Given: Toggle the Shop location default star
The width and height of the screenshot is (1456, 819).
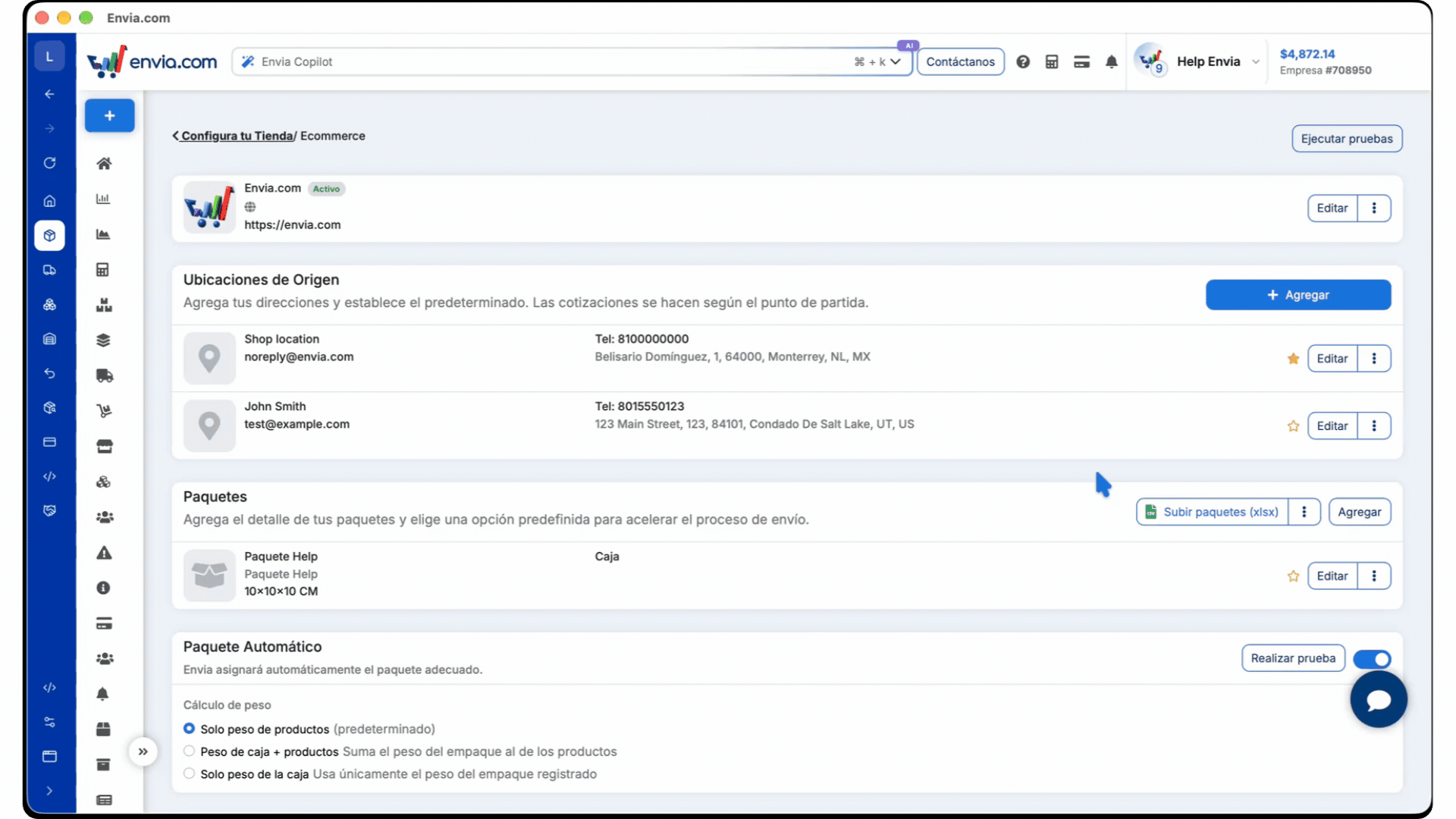Looking at the screenshot, I should [x=1293, y=359].
